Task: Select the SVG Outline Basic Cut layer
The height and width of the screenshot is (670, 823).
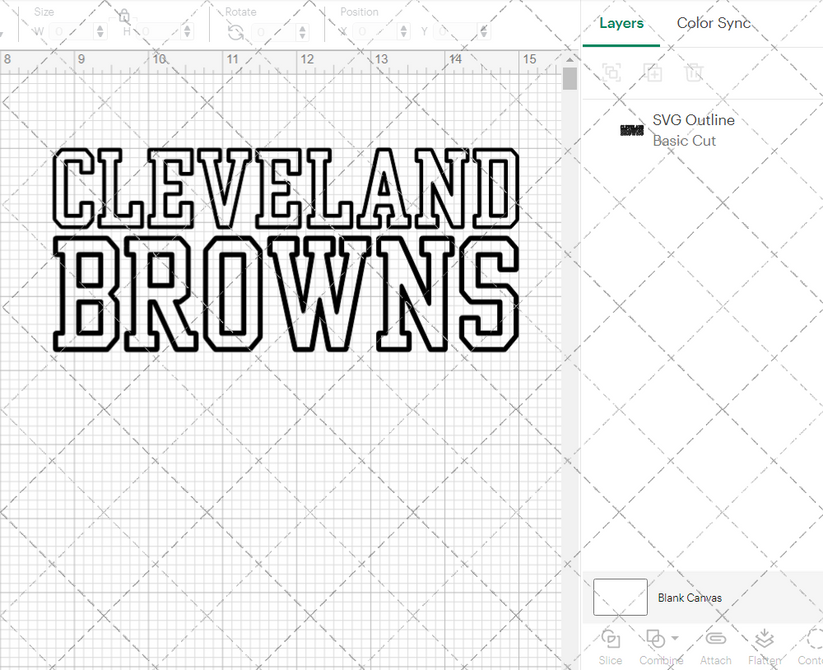Action: click(x=694, y=130)
